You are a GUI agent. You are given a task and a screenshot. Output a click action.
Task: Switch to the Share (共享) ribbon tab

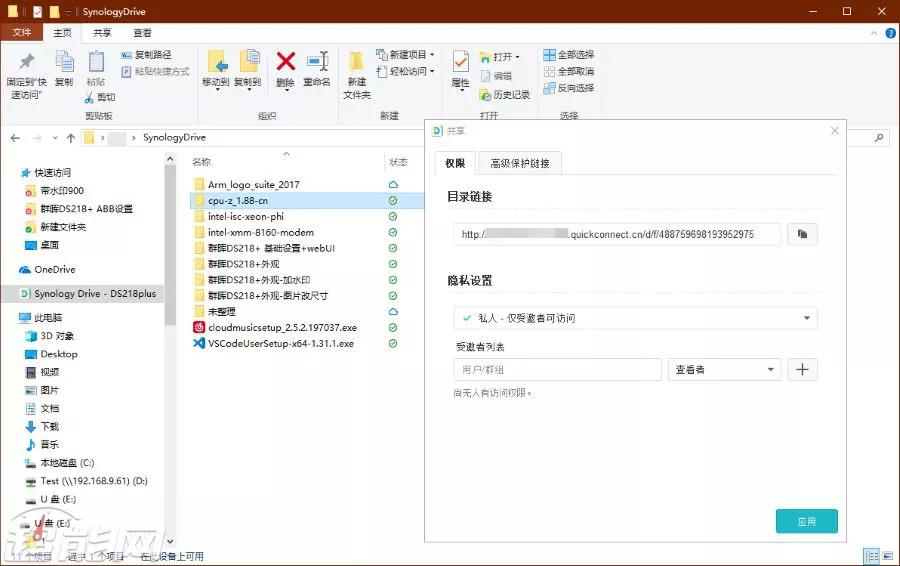(102, 33)
